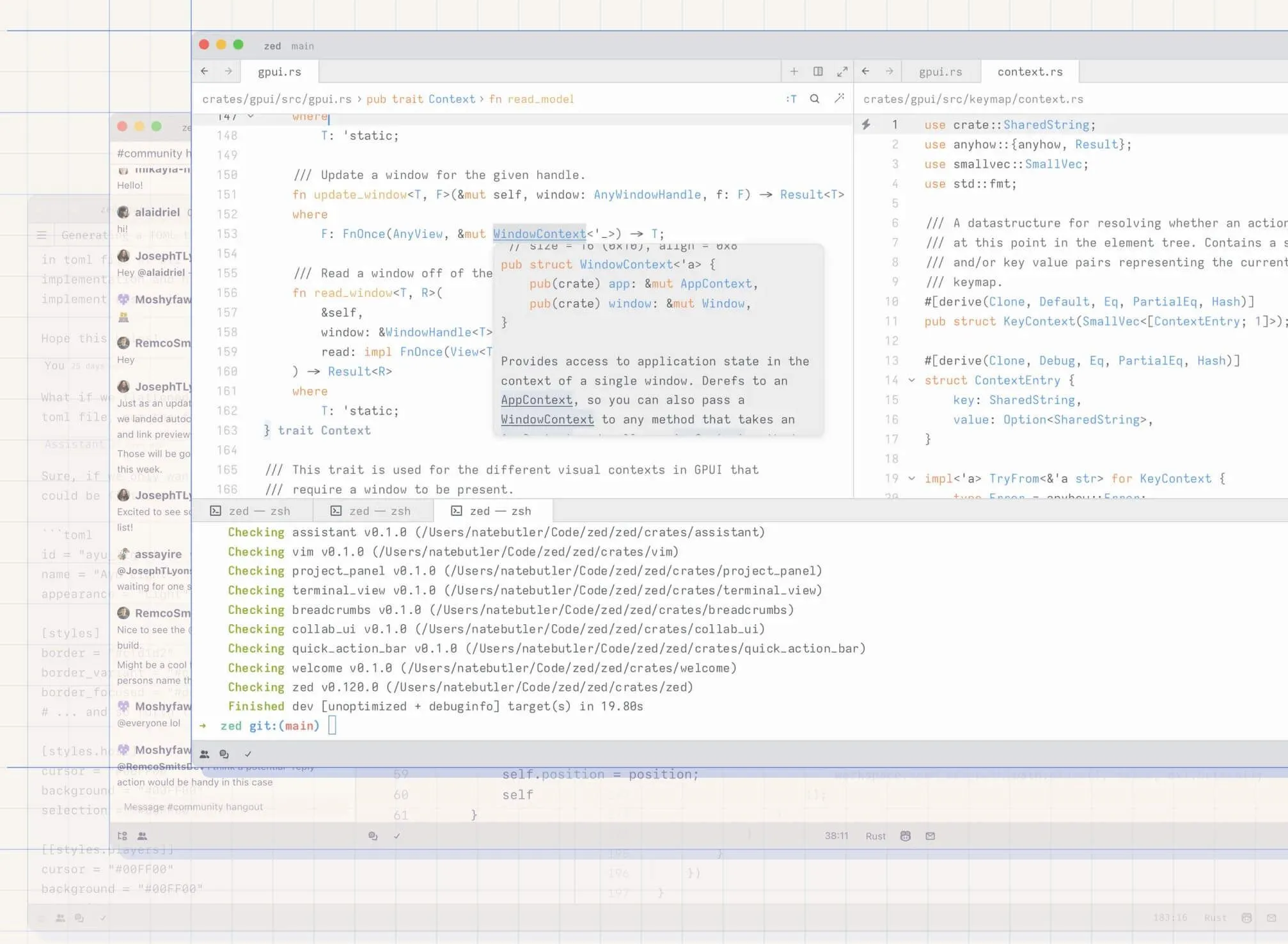Go back in left gpui.rs pane
Viewport: 1288px width, 944px height.
pos(205,71)
